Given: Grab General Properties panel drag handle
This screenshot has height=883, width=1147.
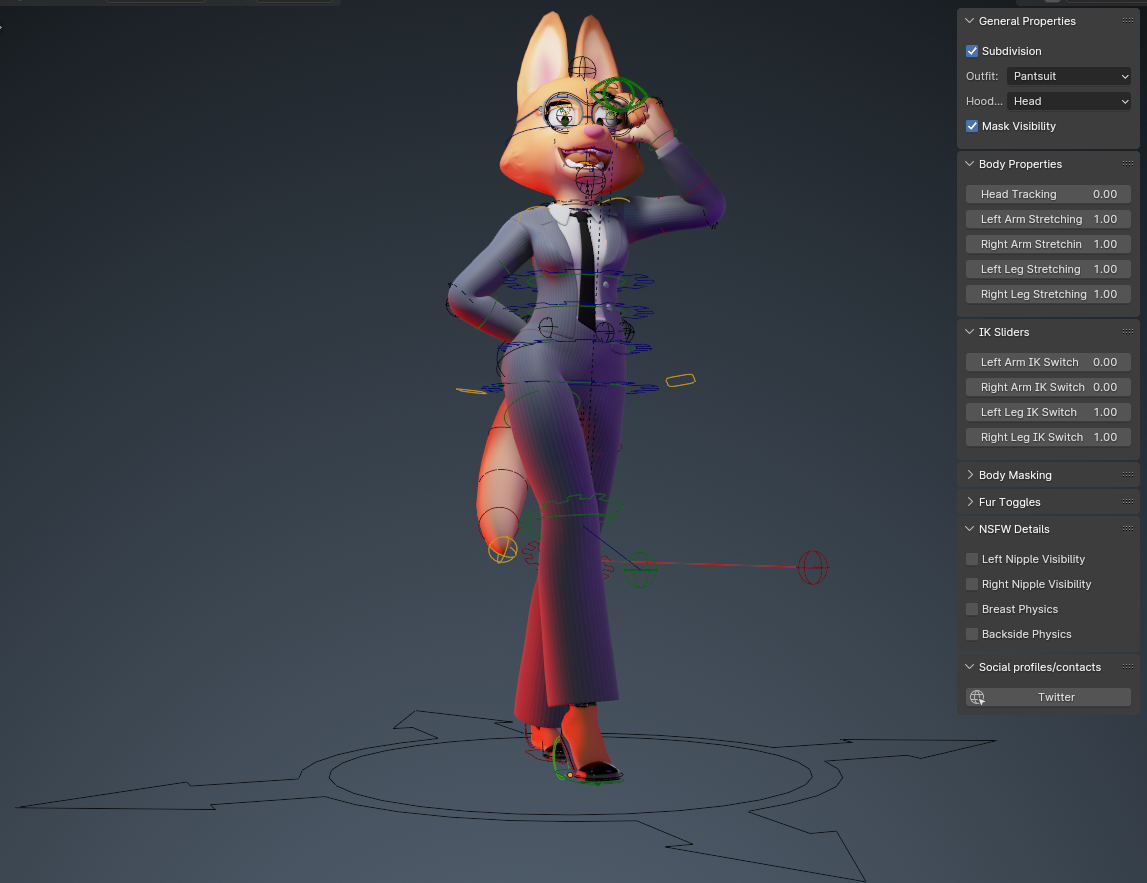Looking at the screenshot, I should coord(1127,20).
